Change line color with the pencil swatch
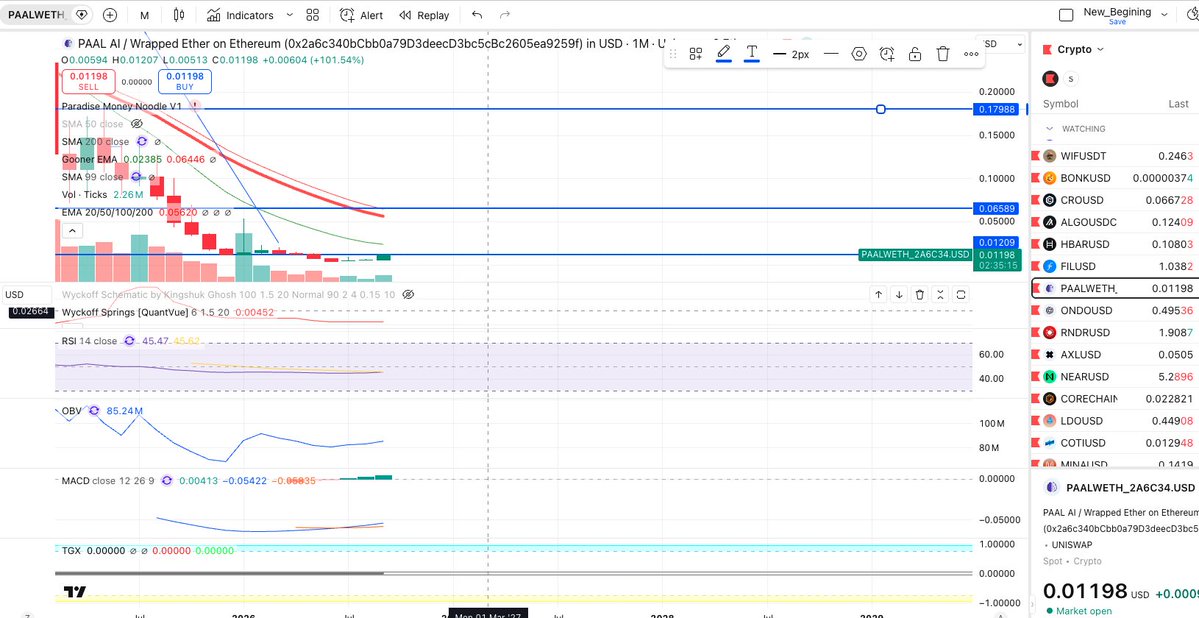 [723, 54]
